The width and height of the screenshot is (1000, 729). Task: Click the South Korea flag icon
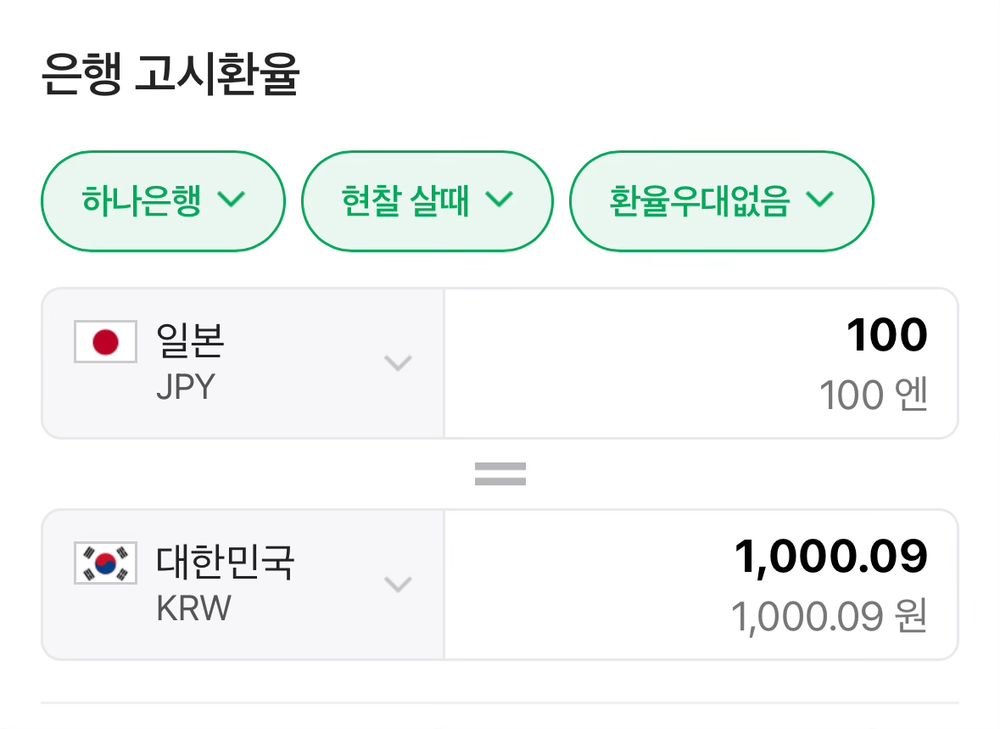point(105,563)
